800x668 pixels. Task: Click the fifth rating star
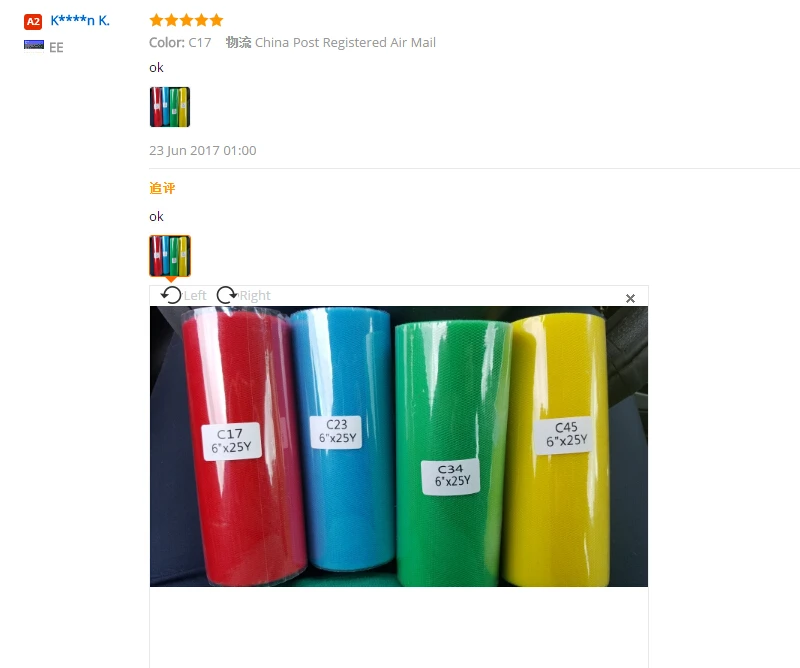click(x=216, y=20)
